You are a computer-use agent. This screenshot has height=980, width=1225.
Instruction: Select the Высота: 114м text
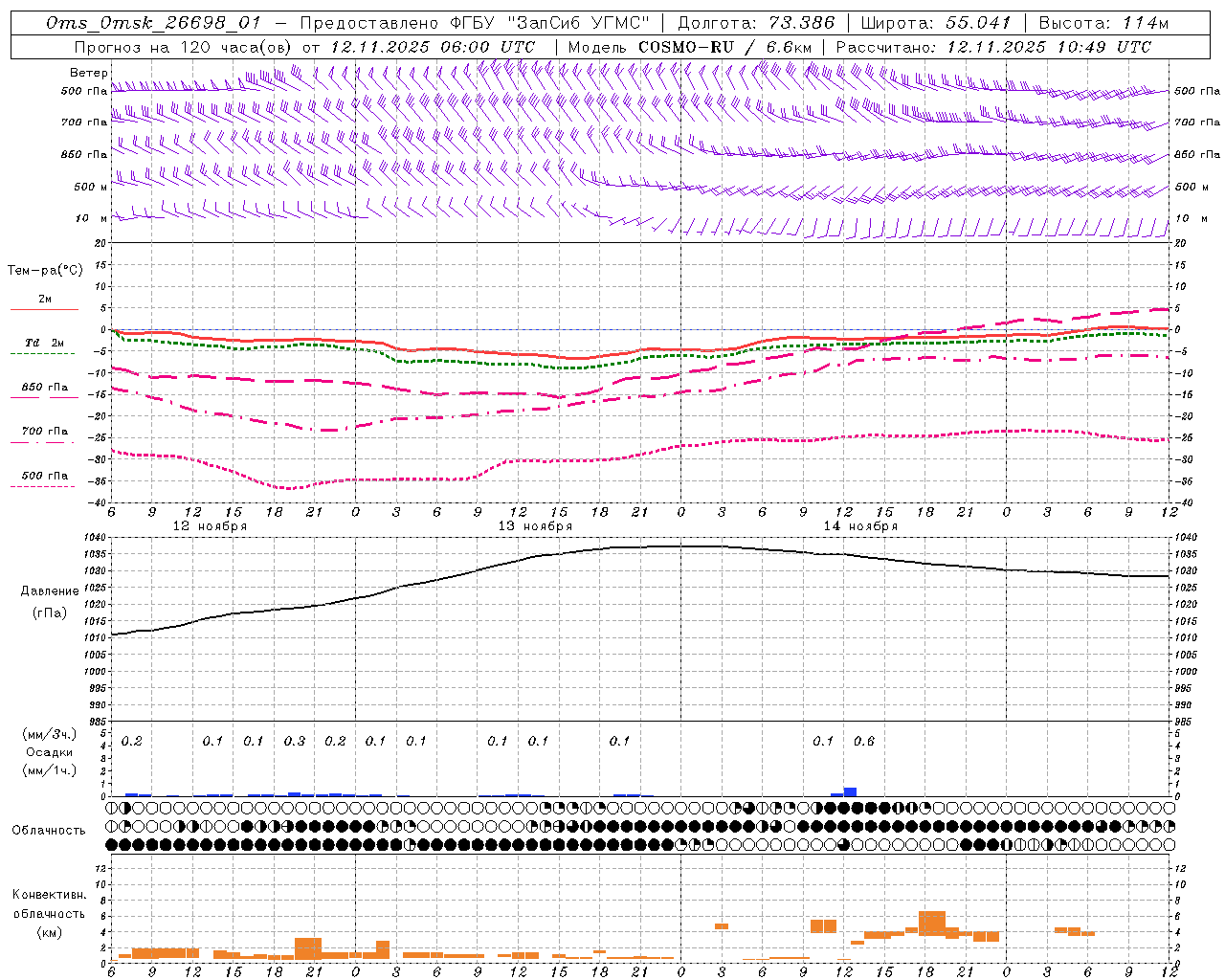click(x=1103, y=23)
